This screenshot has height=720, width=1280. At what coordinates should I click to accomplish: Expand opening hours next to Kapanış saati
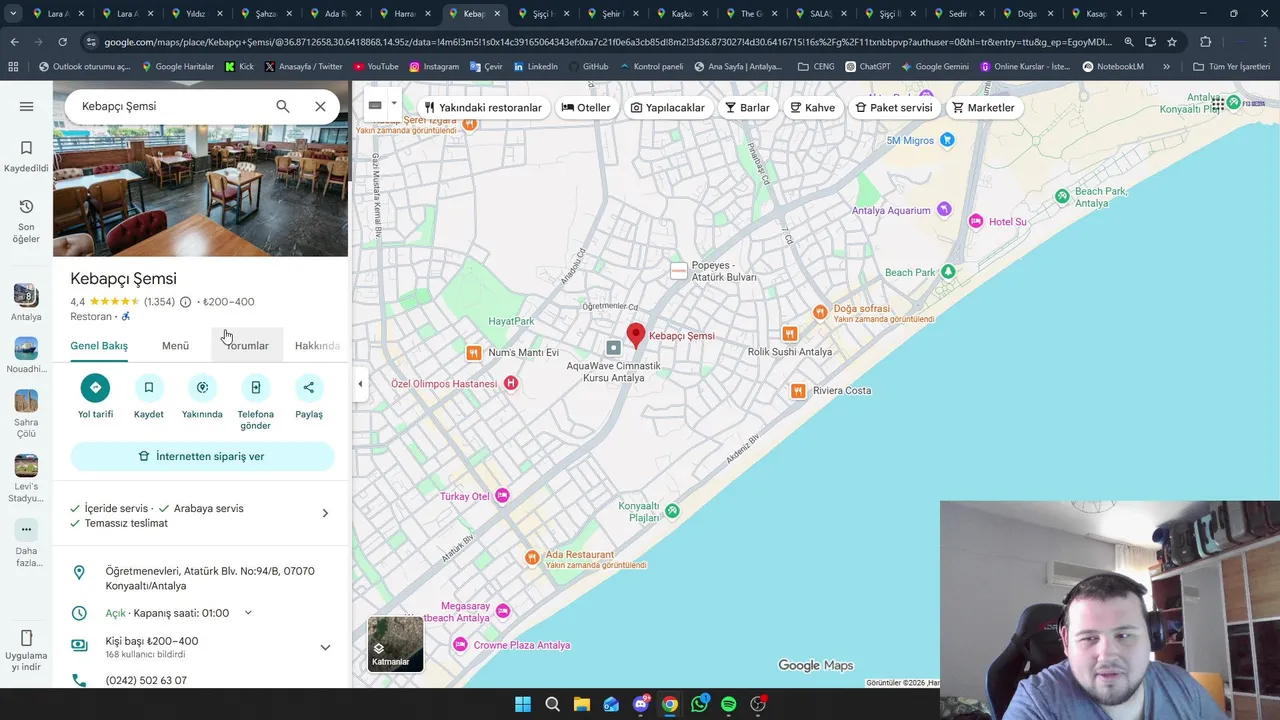tap(248, 613)
